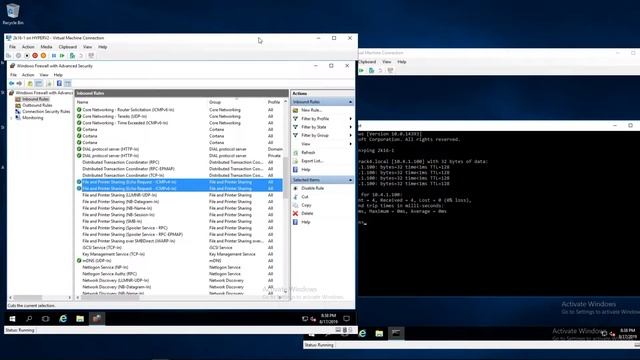This screenshot has width=640, height=360.
Task: Click Delete under Selected Items
Action: click(x=307, y=213)
